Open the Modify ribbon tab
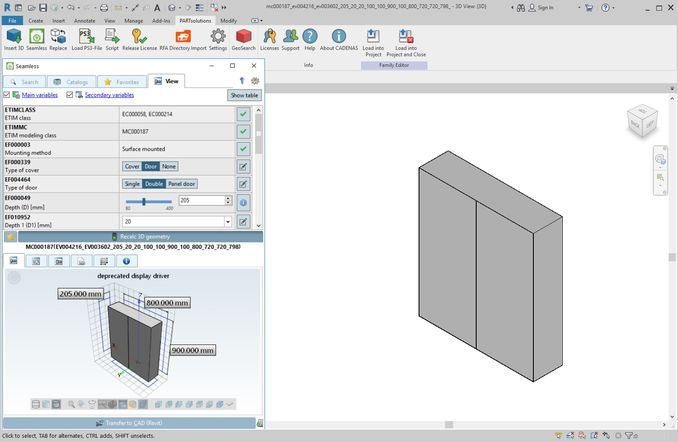This screenshot has height=442, width=678. click(x=228, y=19)
